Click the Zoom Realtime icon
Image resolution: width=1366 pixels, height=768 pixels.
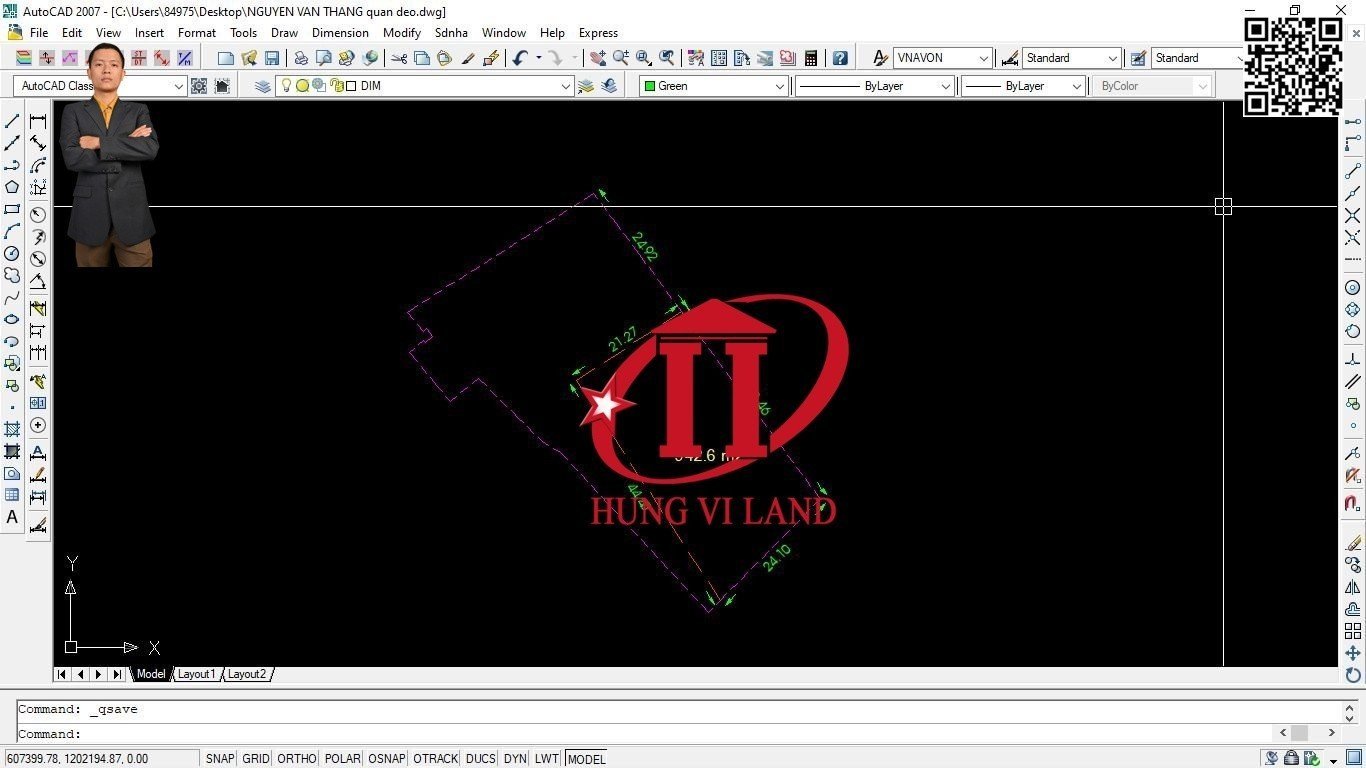[621, 58]
